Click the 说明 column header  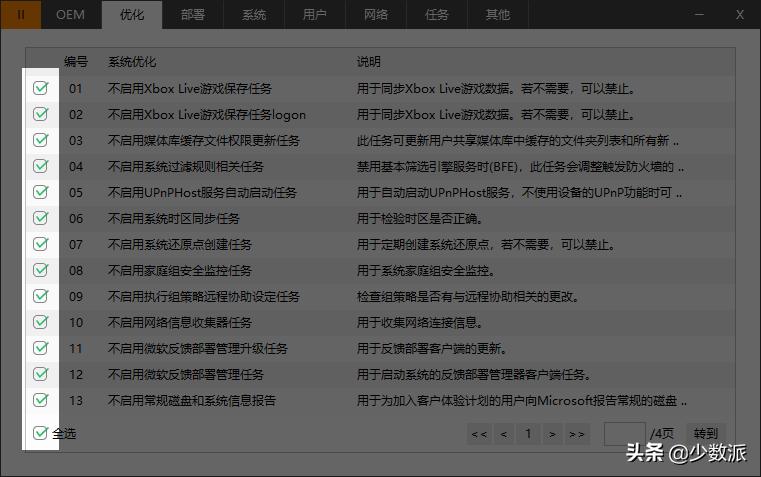coord(369,62)
